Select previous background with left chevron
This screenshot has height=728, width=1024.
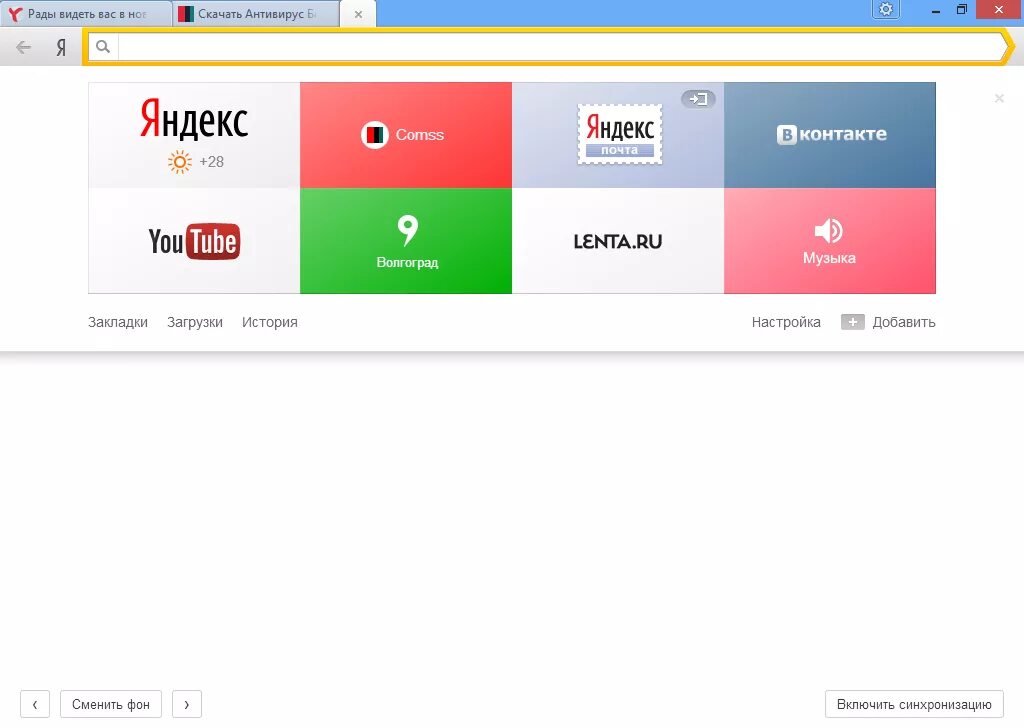point(35,704)
